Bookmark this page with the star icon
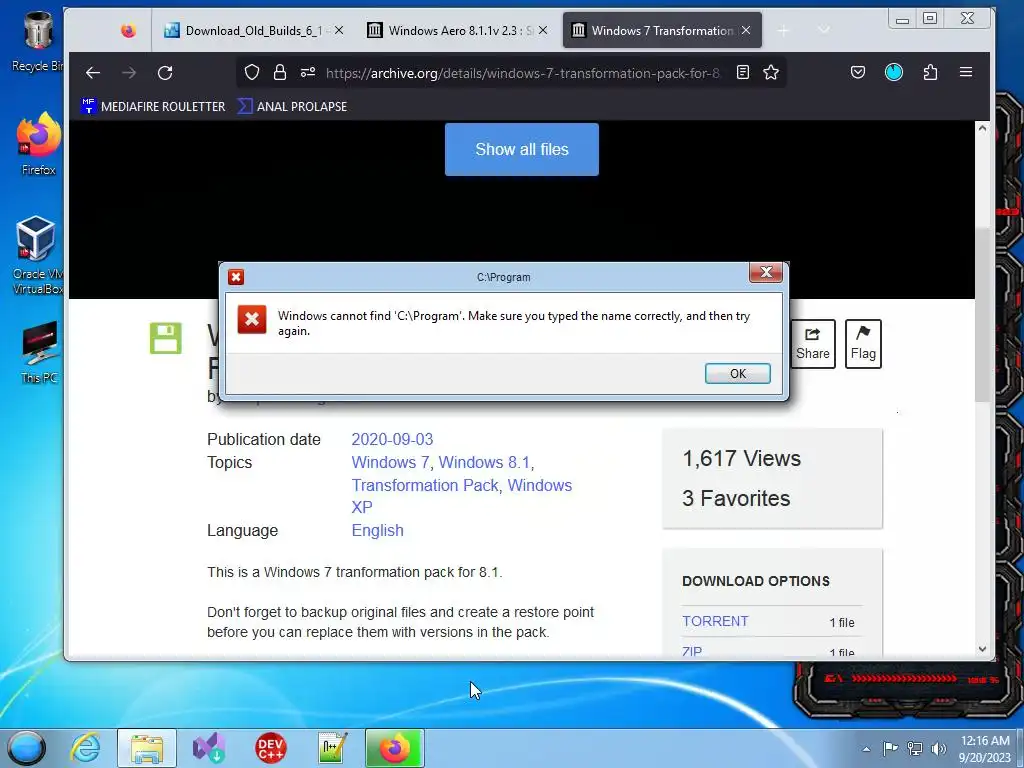The image size is (1024, 768). tap(771, 72)
